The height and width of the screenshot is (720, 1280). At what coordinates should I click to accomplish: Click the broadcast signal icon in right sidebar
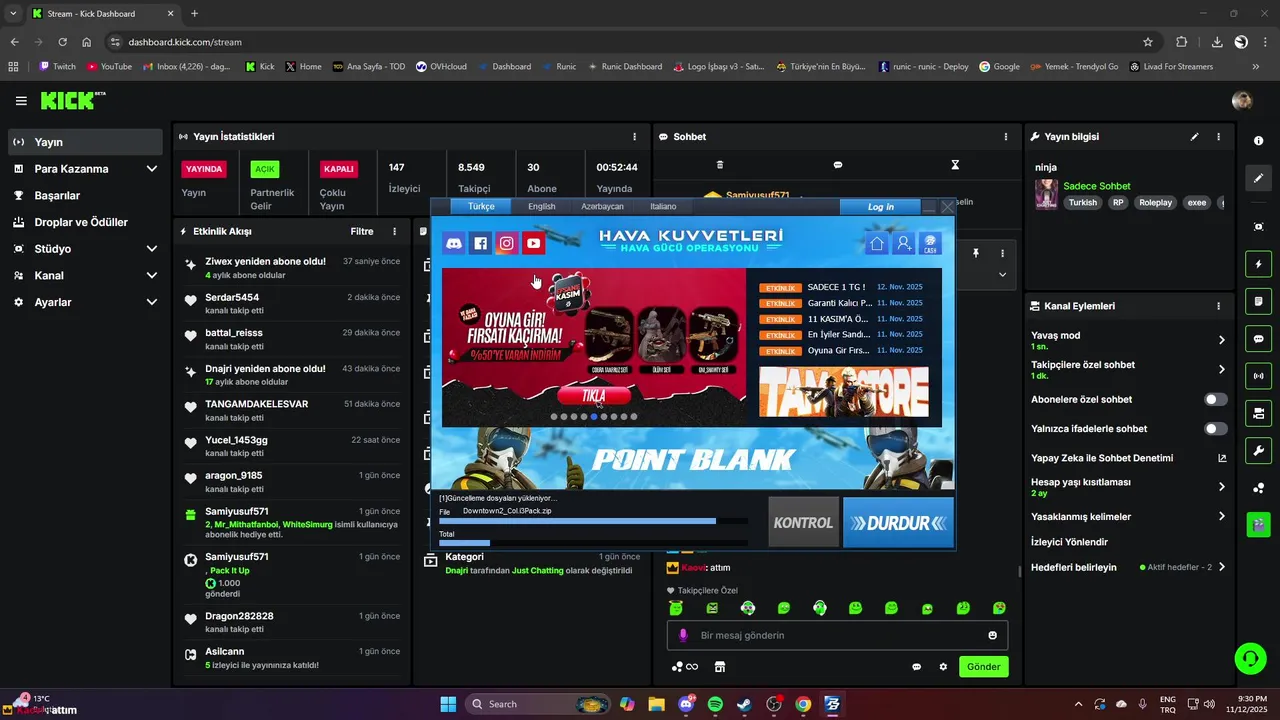(x=1258, y=376)
